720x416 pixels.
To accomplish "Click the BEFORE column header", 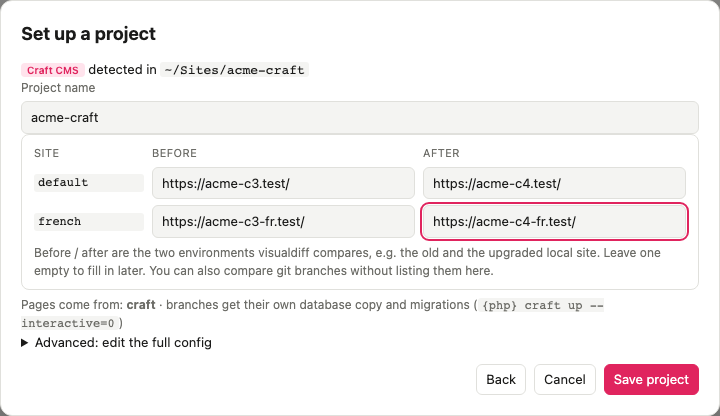I will pyautogui.click(x=174, y=153).
